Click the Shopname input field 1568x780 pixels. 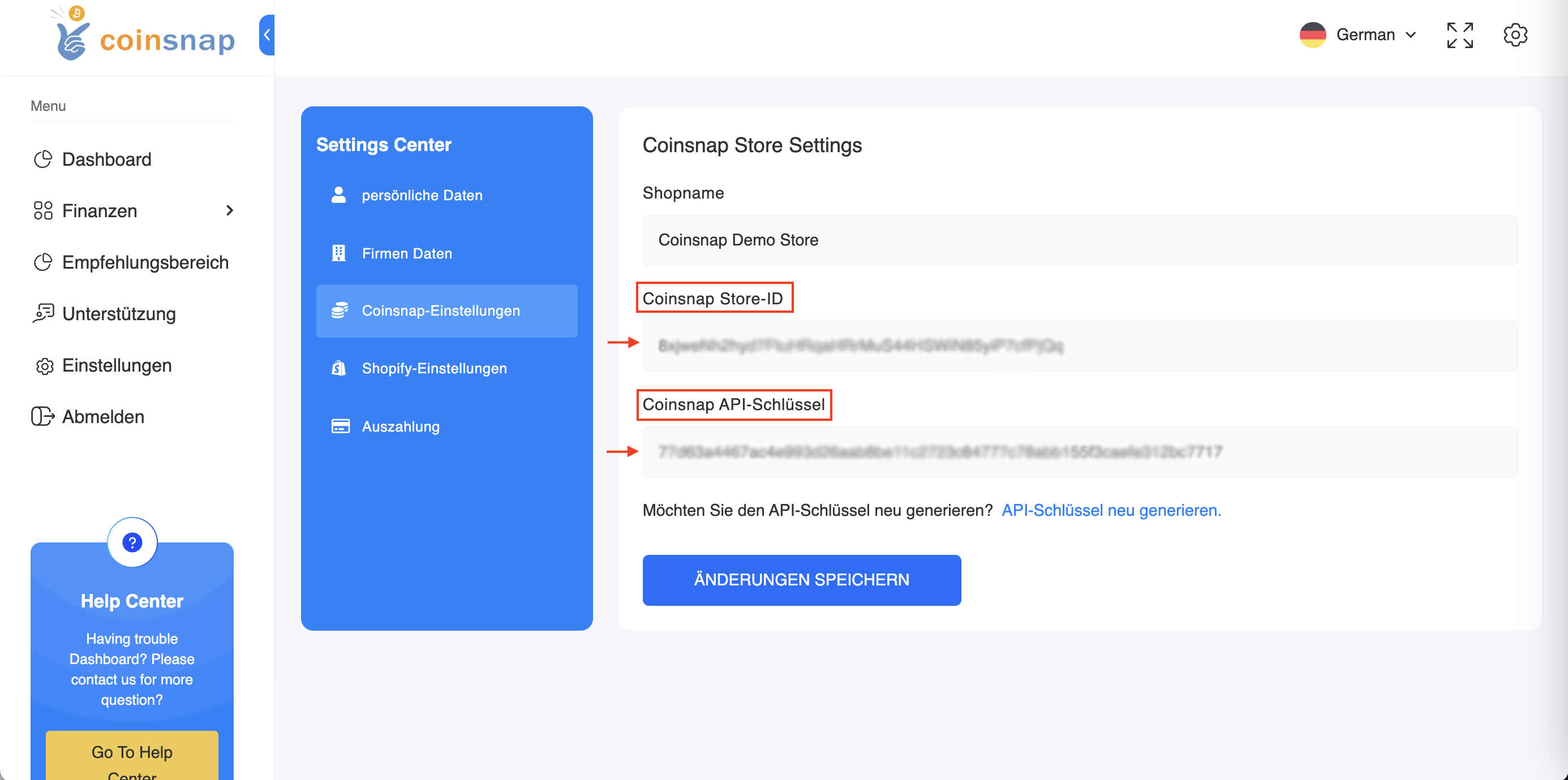click(1077, 240)
